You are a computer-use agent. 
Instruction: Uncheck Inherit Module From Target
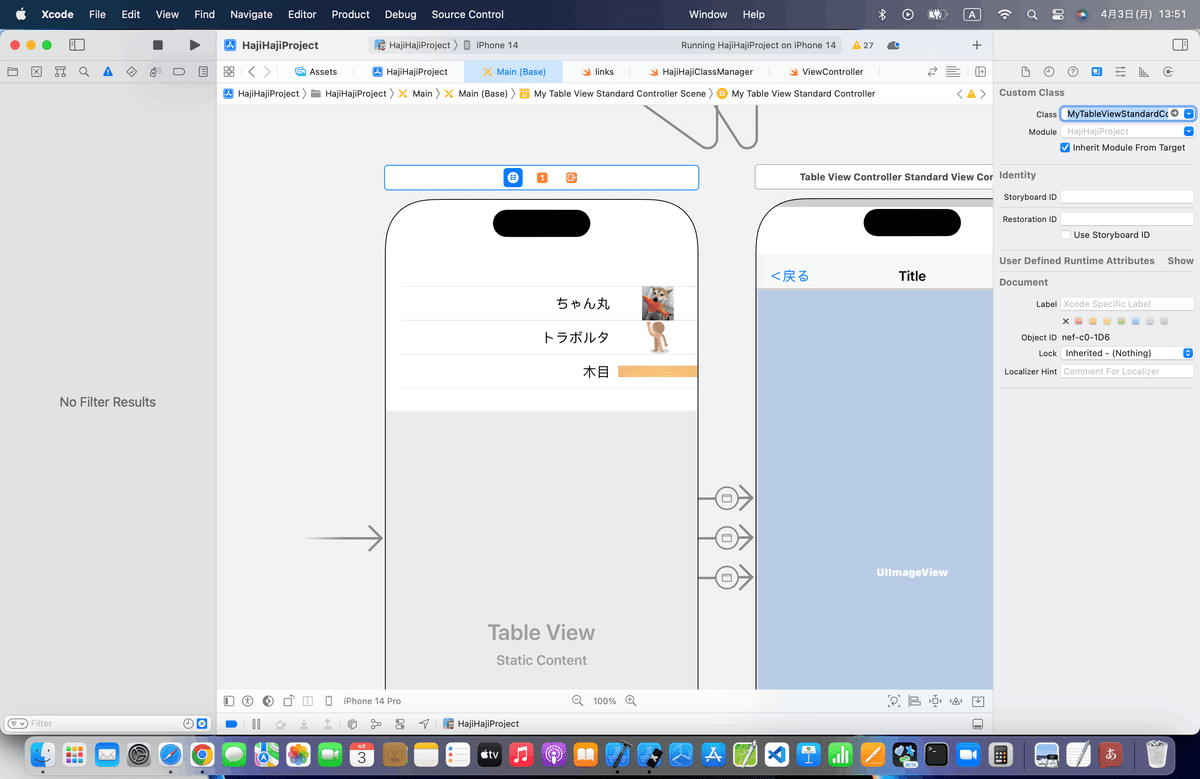point(1065,148)
